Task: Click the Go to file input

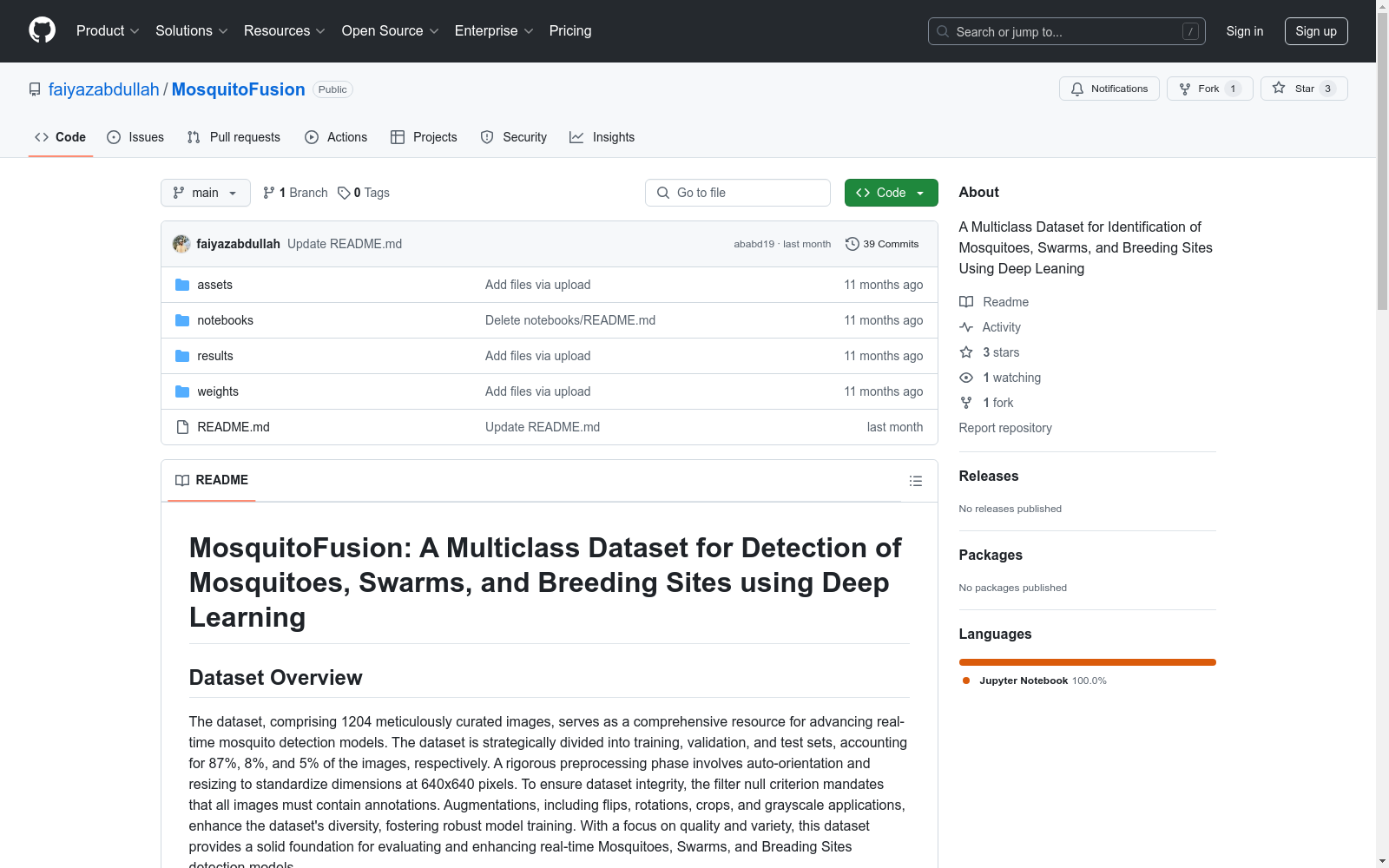Action: (x=738, y=193)
